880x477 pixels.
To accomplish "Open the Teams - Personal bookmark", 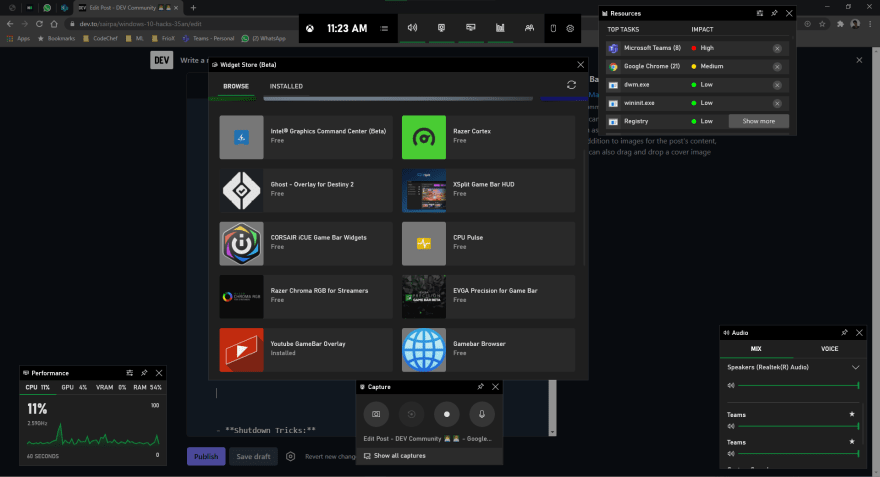I will tap(208, 39).
